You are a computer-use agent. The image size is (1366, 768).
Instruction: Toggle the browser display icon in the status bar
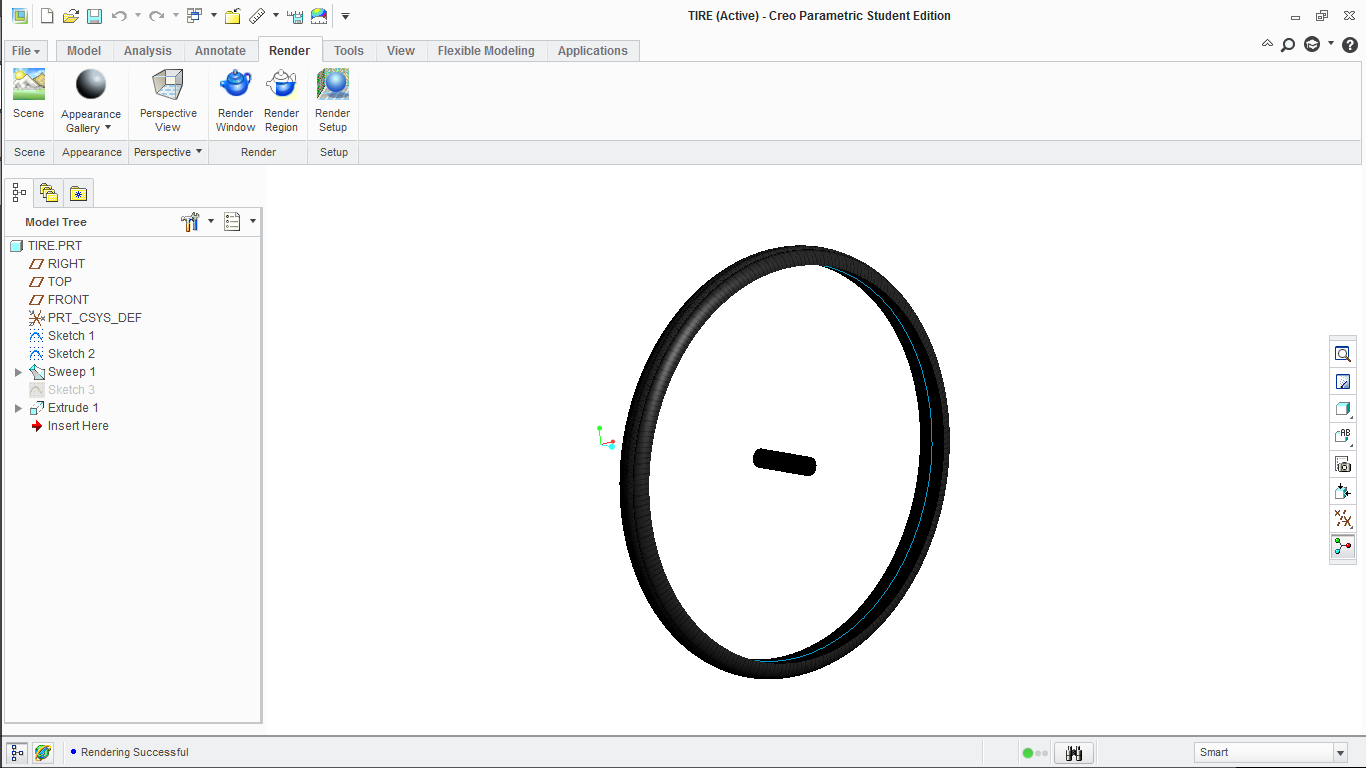pyautogui.click(x=43, y=753)
